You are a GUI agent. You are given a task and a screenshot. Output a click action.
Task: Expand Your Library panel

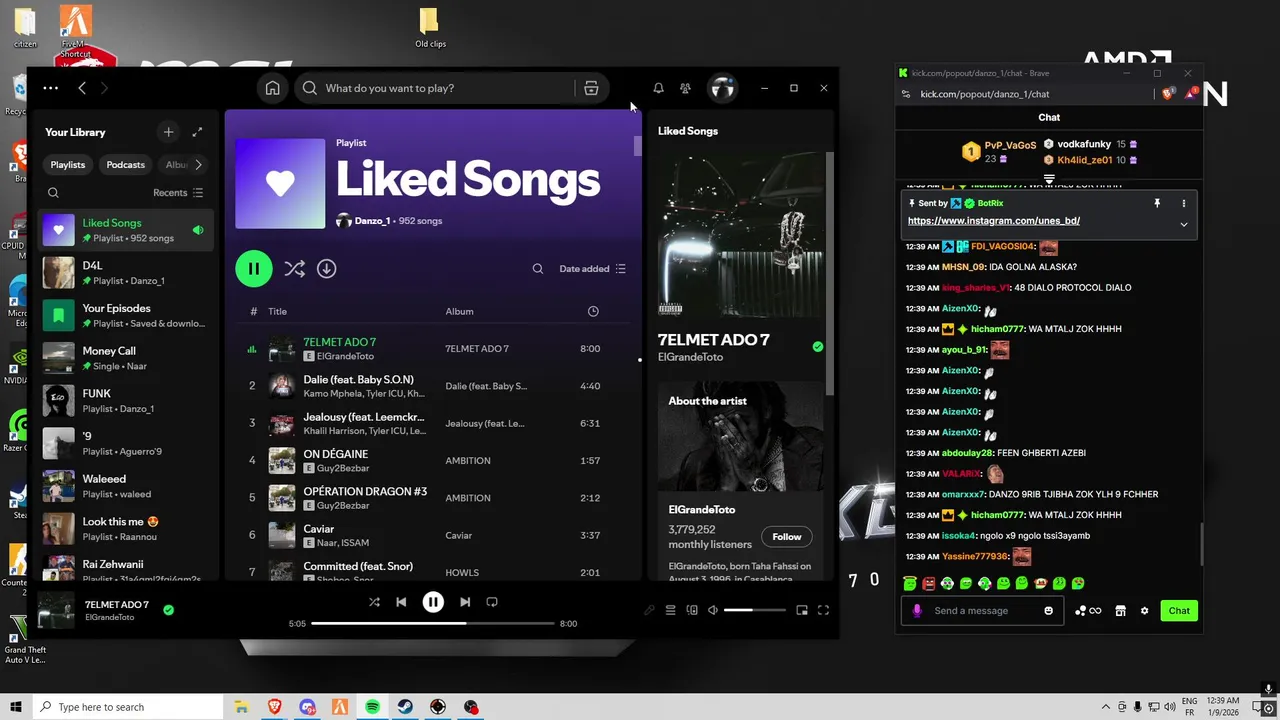click(197, 132)
